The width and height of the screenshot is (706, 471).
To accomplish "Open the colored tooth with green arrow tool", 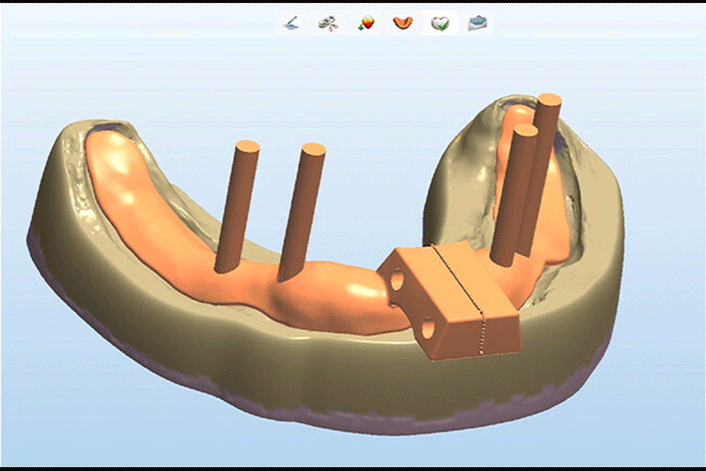I will click(365, 22).
